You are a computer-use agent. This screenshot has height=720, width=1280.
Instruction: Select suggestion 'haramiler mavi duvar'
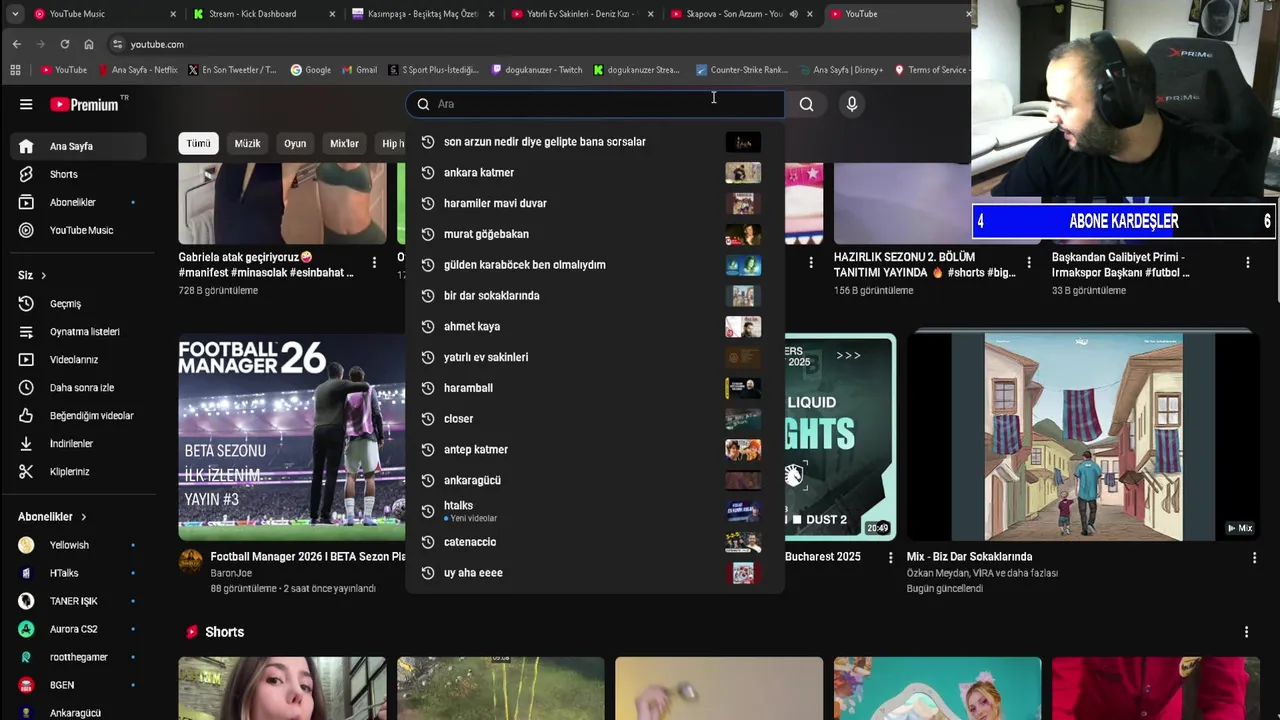[595, 203]
